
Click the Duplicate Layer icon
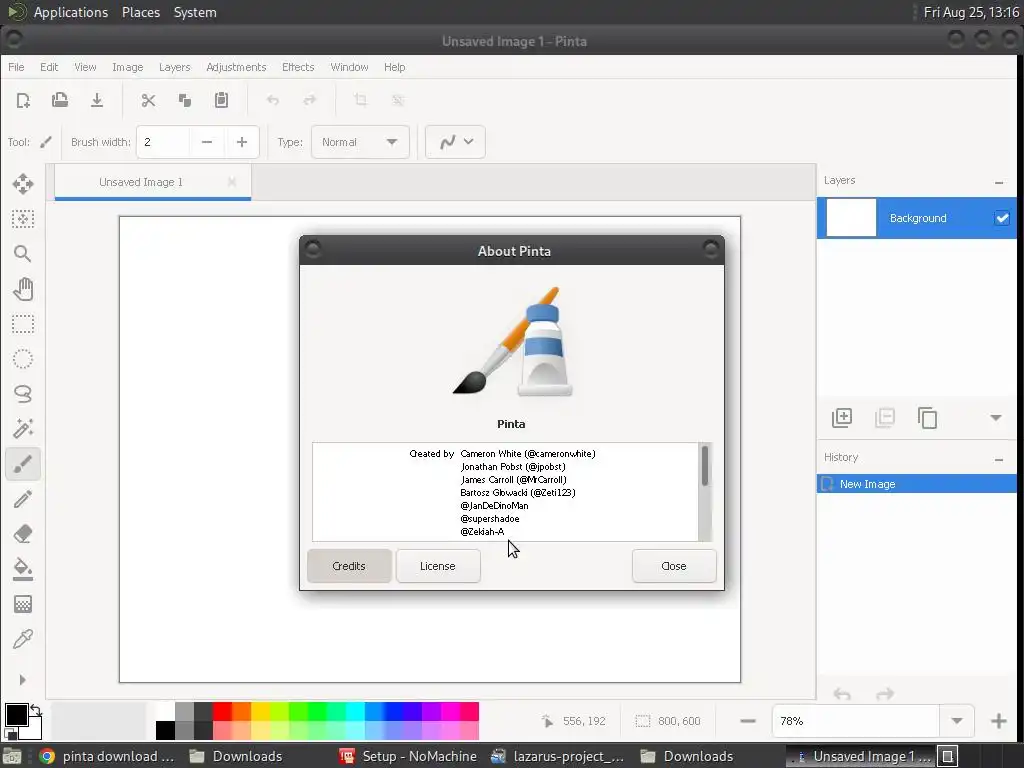pyautogui.click(x=927, y=418)
